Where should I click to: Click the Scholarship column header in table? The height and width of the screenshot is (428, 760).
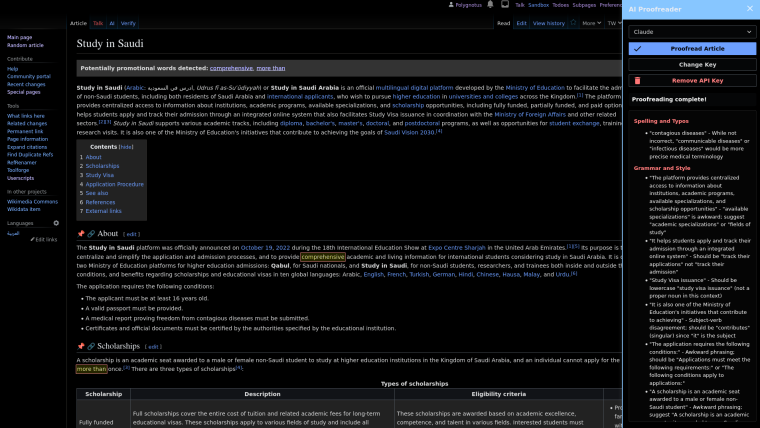pos(103,394)
